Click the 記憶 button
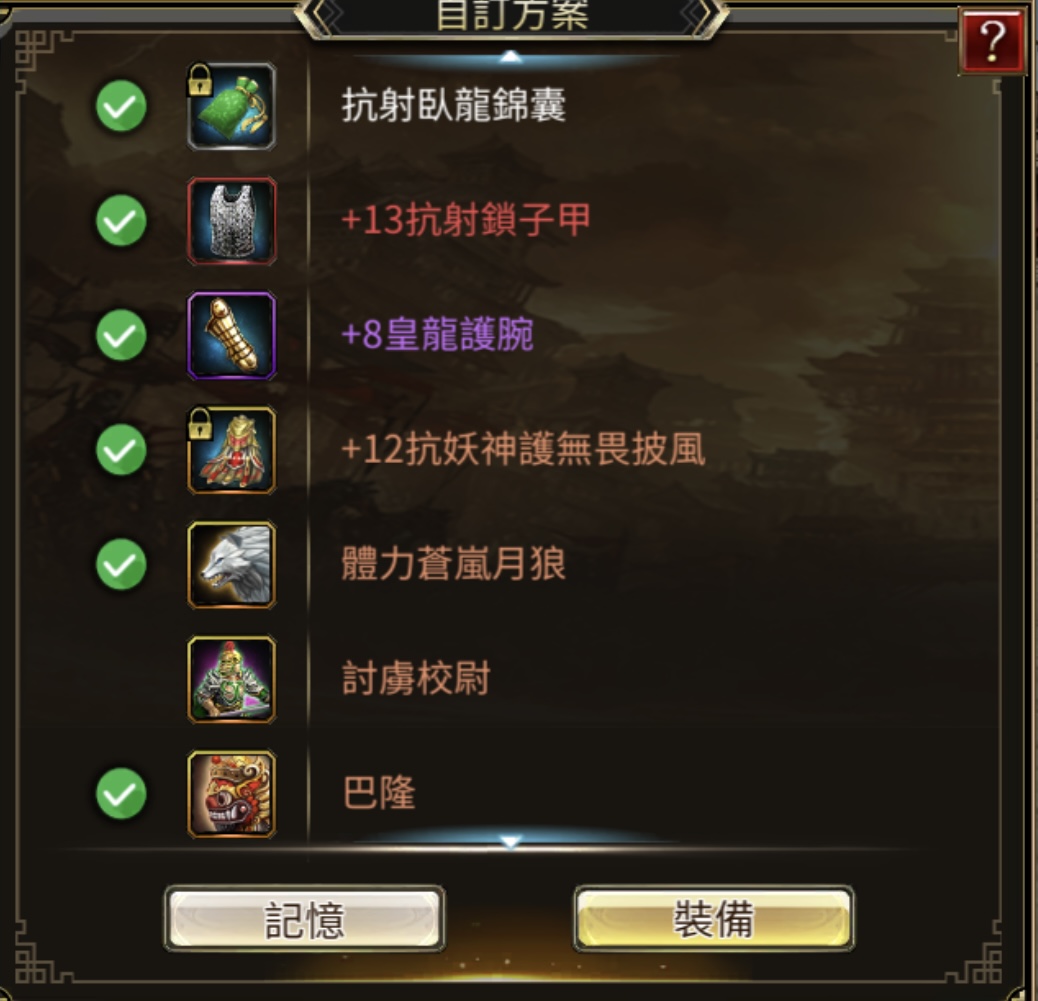 pyautogui.click(x=305, y=919)
